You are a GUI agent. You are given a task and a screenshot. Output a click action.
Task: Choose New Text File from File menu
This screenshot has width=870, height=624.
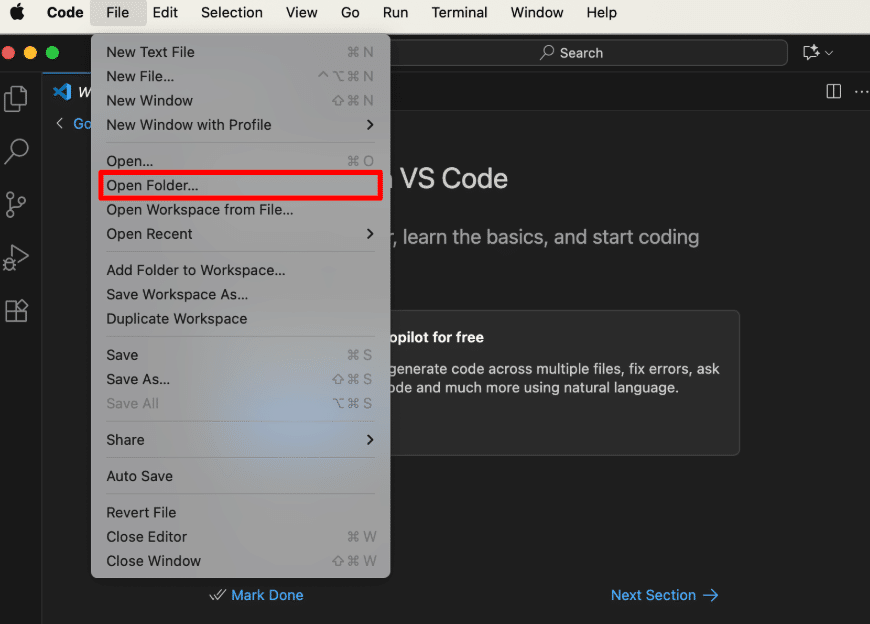(240, 52)
